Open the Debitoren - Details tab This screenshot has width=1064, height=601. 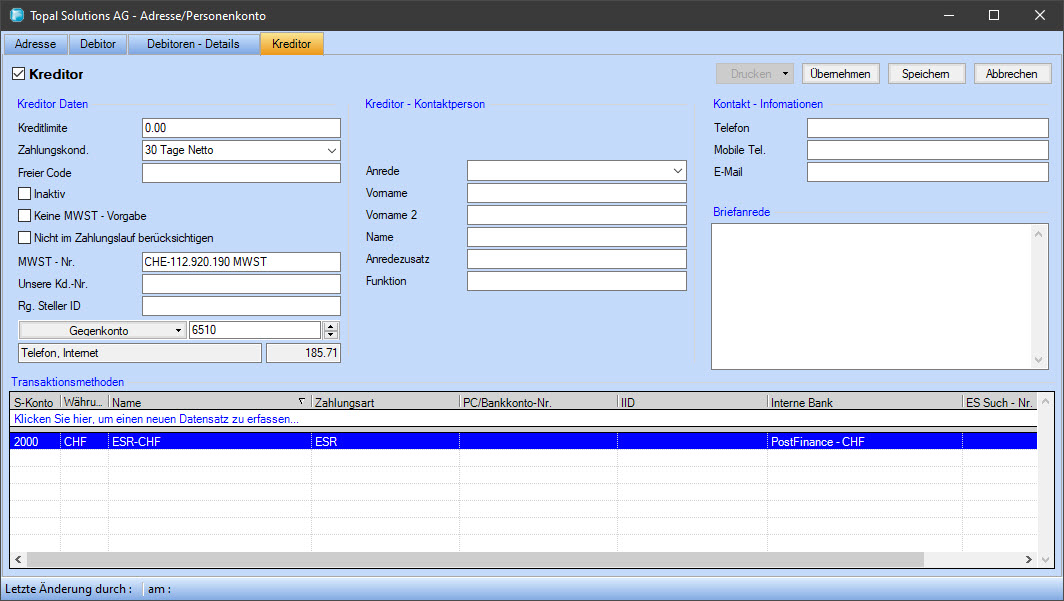pos(193,44)
